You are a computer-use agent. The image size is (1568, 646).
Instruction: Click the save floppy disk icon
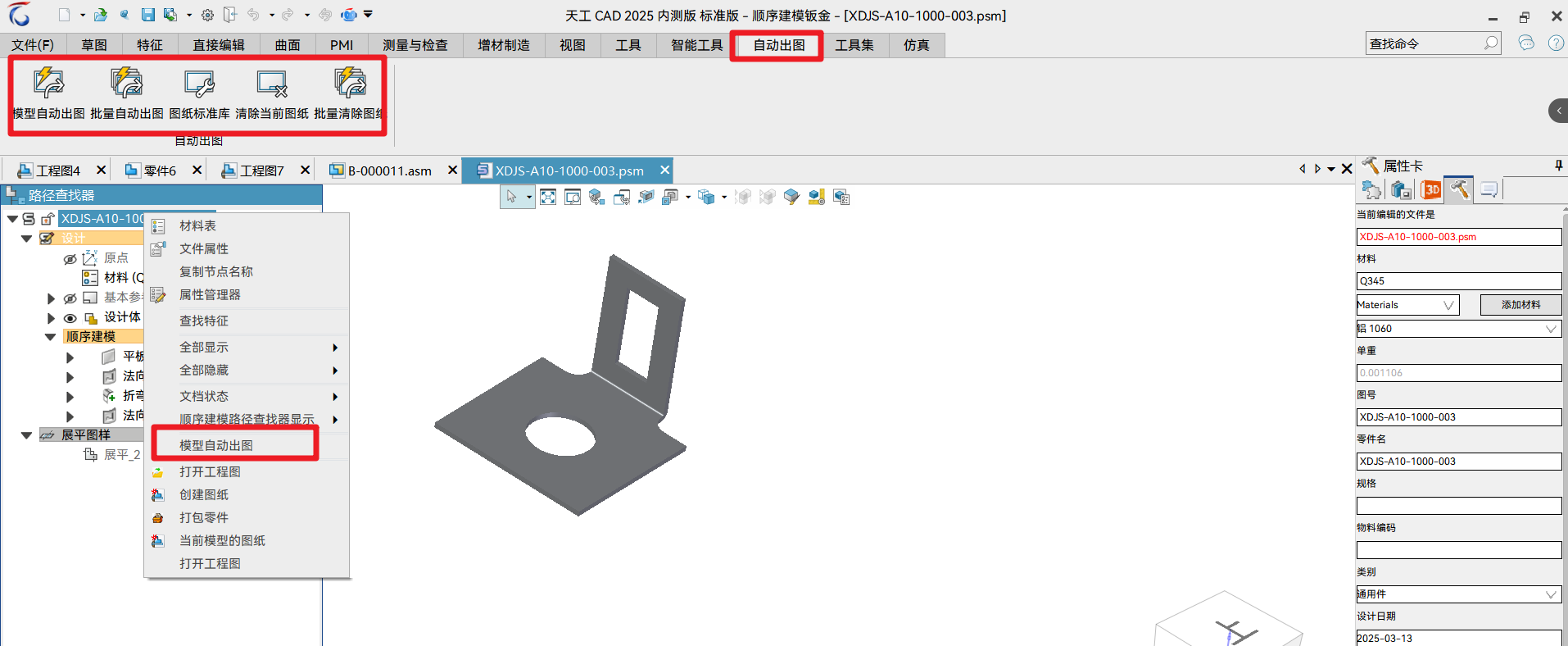(147, 15)
